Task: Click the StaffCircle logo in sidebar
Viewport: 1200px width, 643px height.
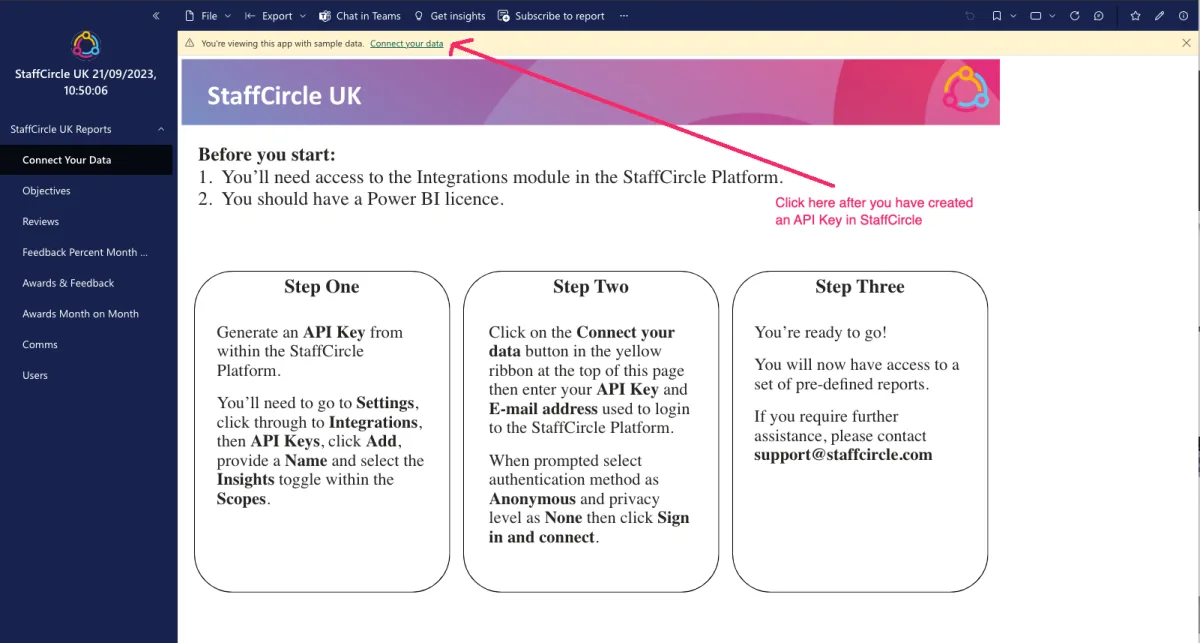Action: [86, 45]
